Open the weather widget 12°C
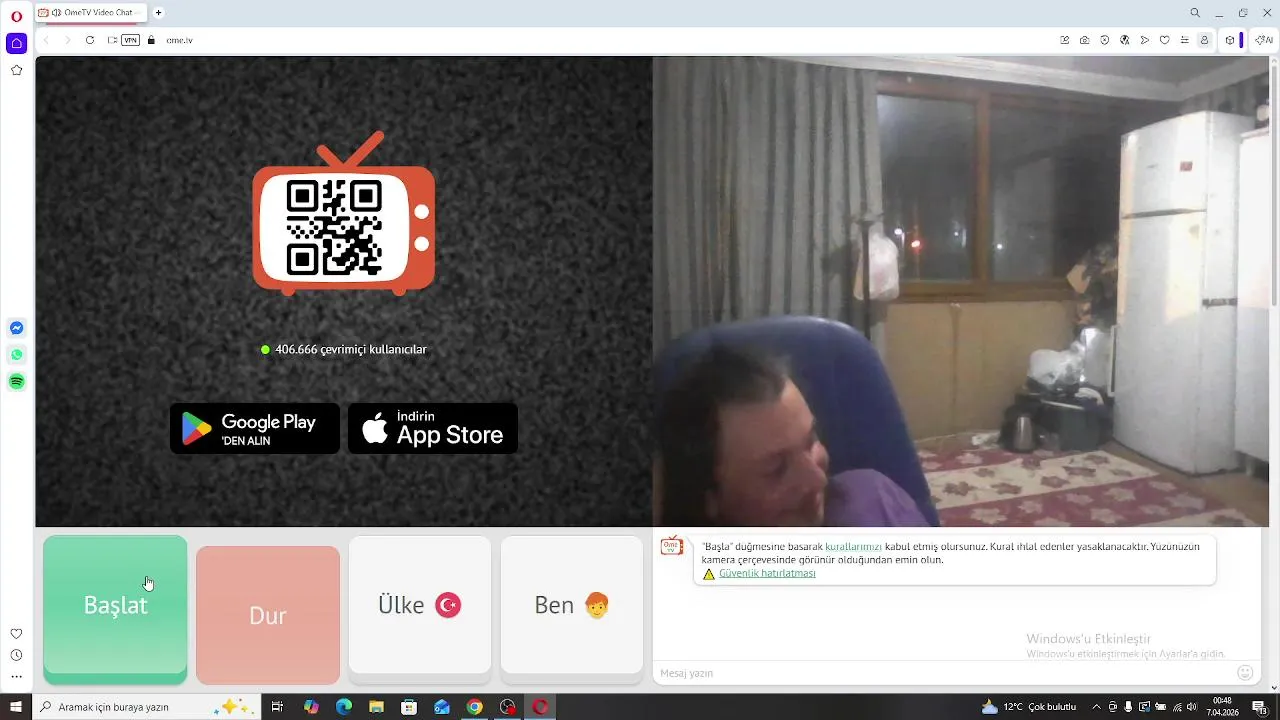The height and width of the screenshot is (720, 1280). (x=1030, y=707)
